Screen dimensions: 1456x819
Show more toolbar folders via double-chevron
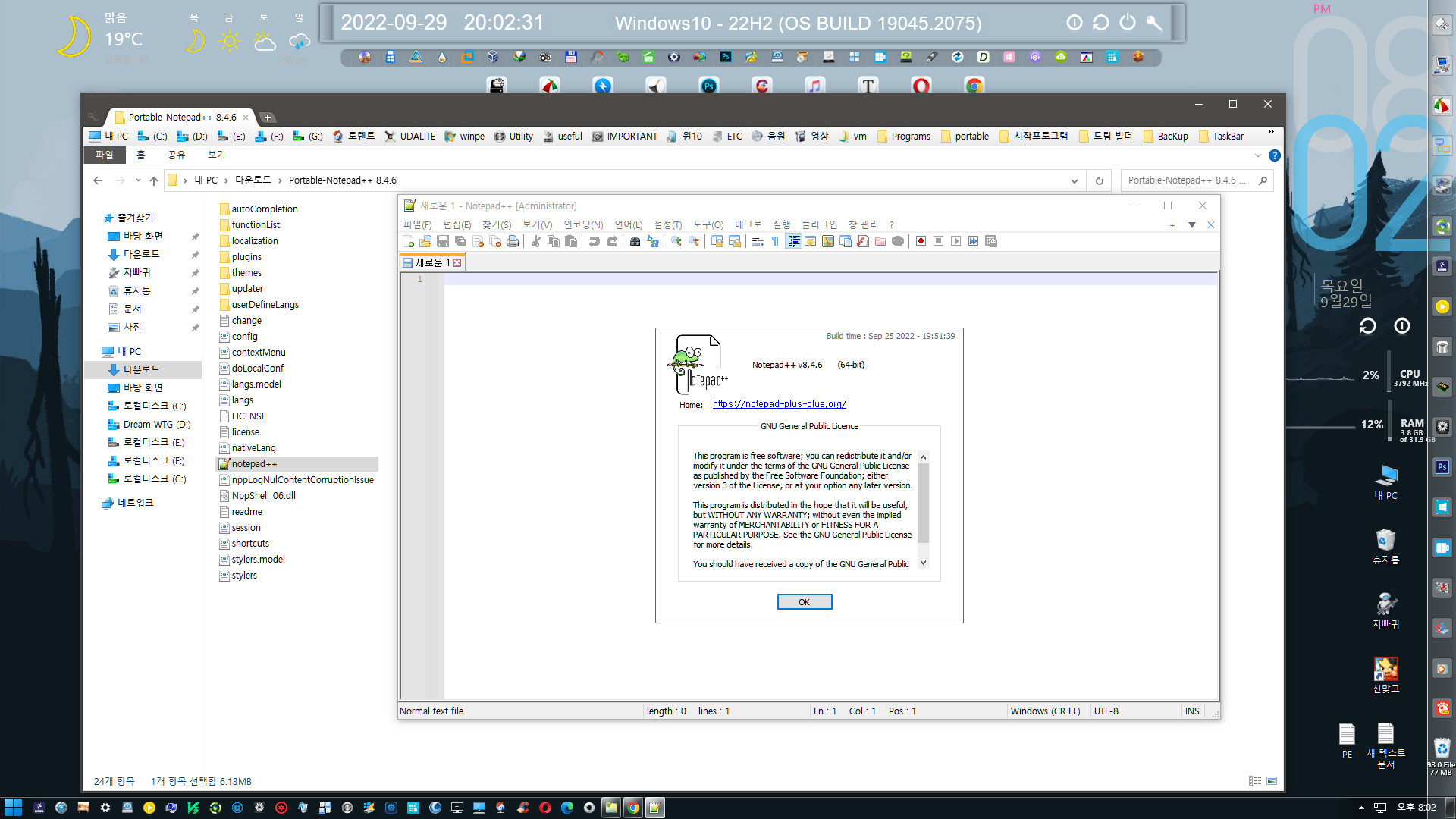tap(1271, 132)
